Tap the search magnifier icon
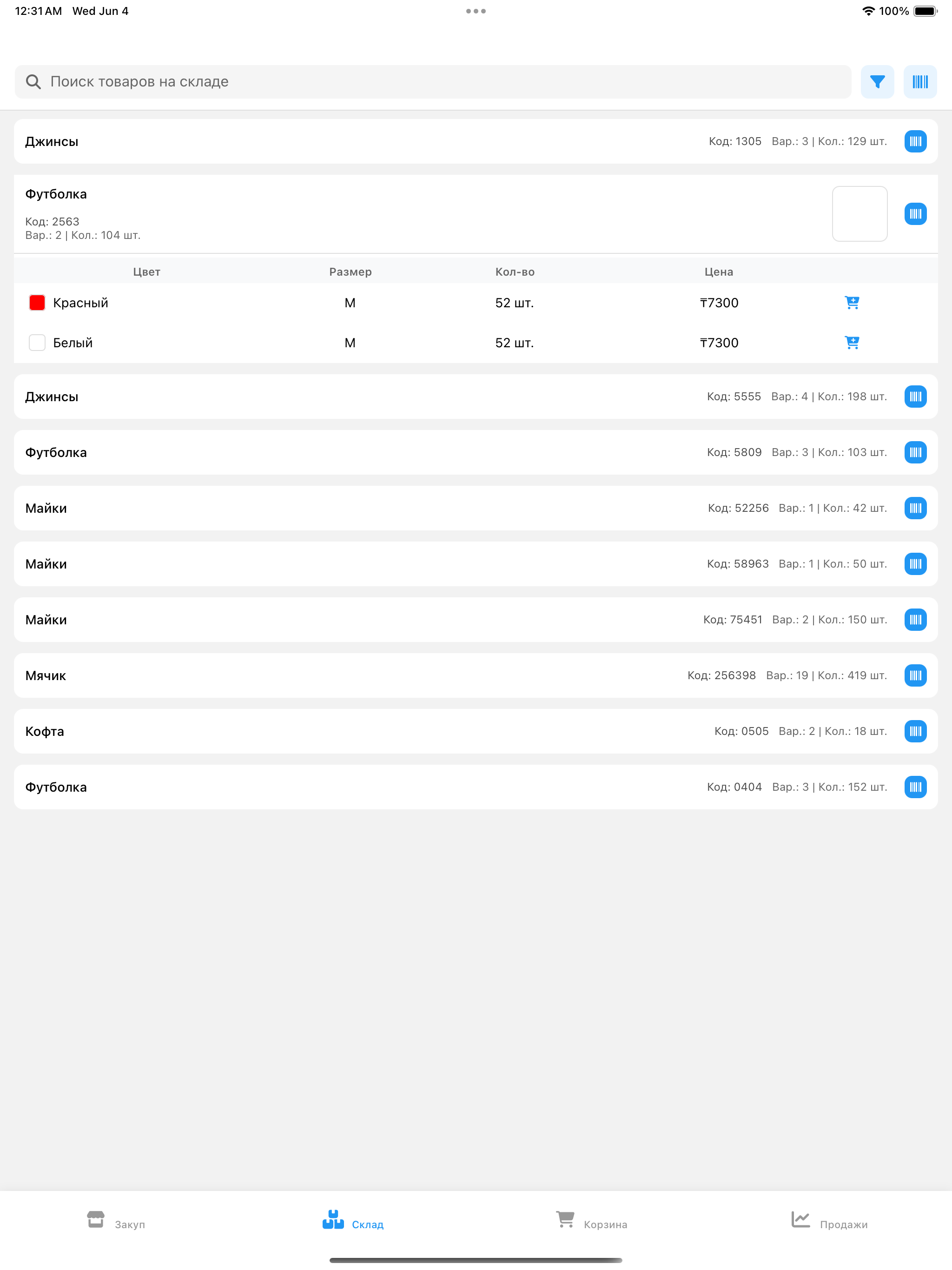 33,81
